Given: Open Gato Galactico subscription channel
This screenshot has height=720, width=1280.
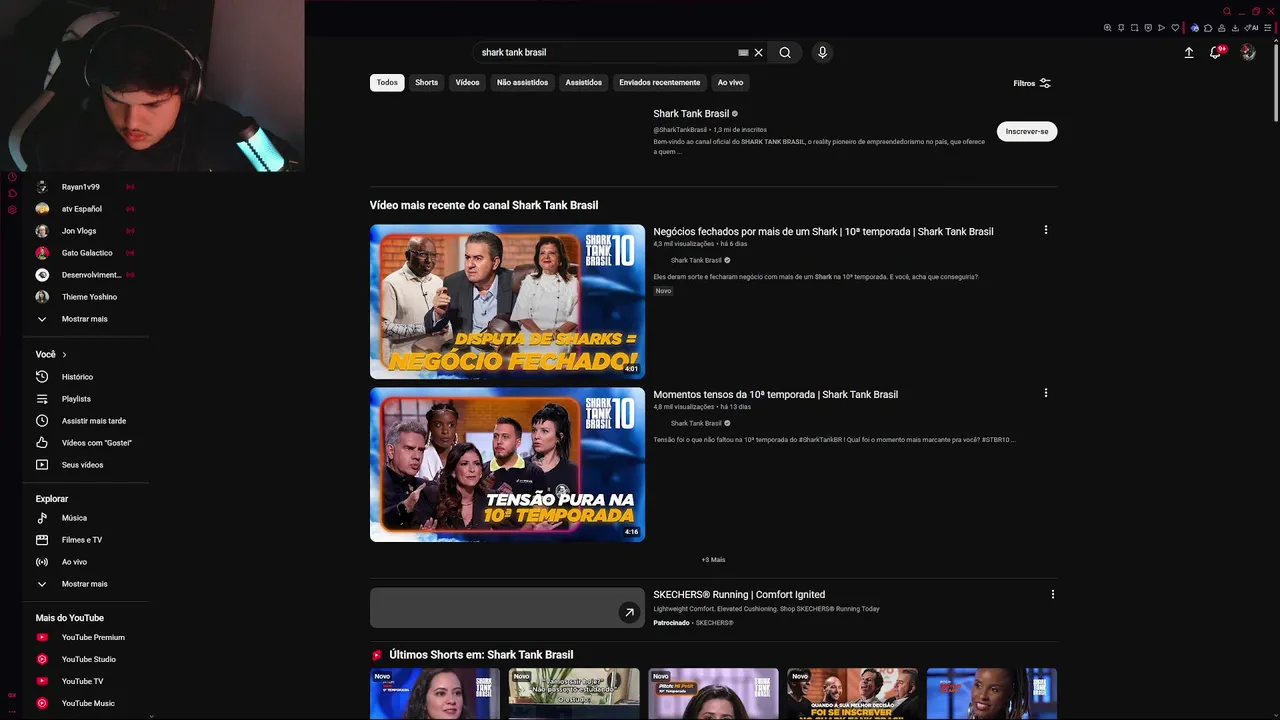Looking at the screenshot, I should [86, 253].
